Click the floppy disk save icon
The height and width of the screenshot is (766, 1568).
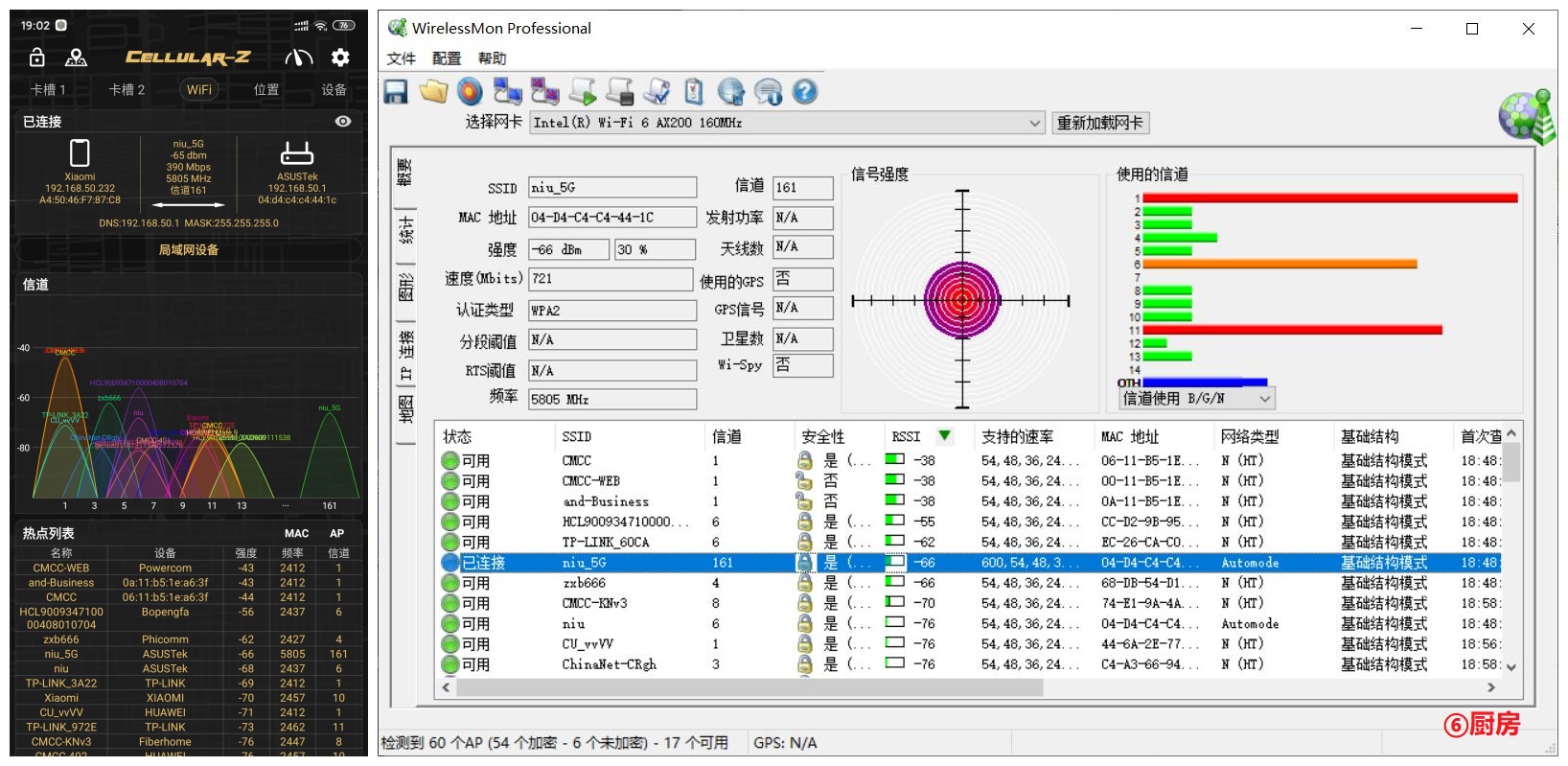point(396,92)
